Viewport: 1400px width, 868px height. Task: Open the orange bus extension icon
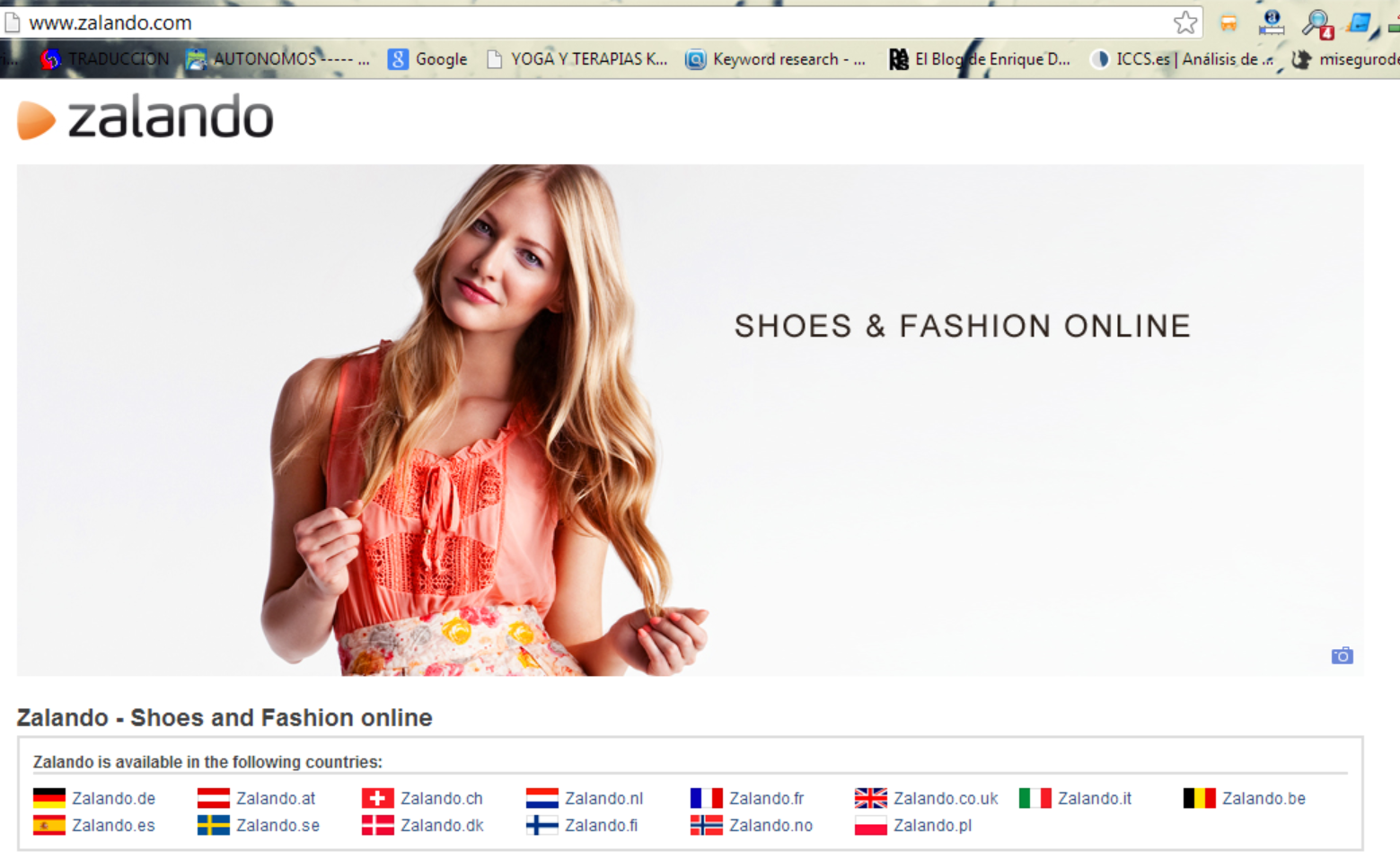(1228, 23)
